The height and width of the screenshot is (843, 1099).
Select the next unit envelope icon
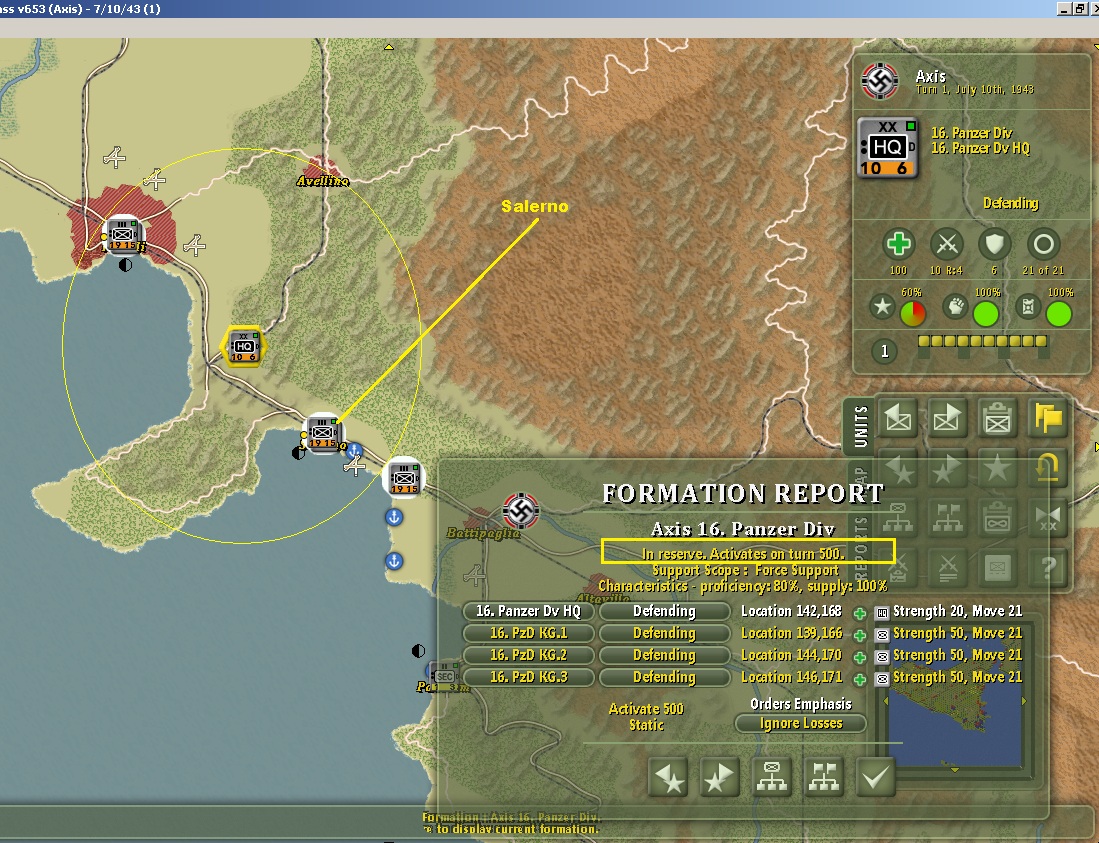(946, 418)
